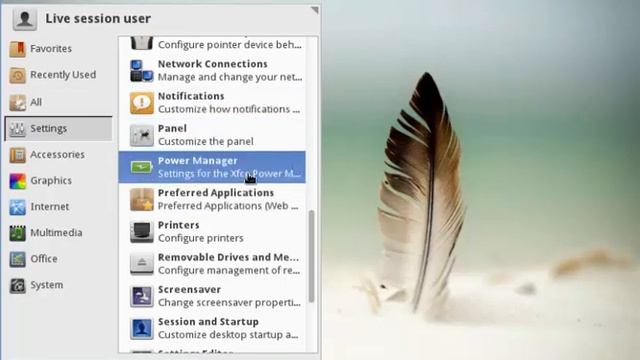Click the Live session user avatar icon

click(24, 19)
